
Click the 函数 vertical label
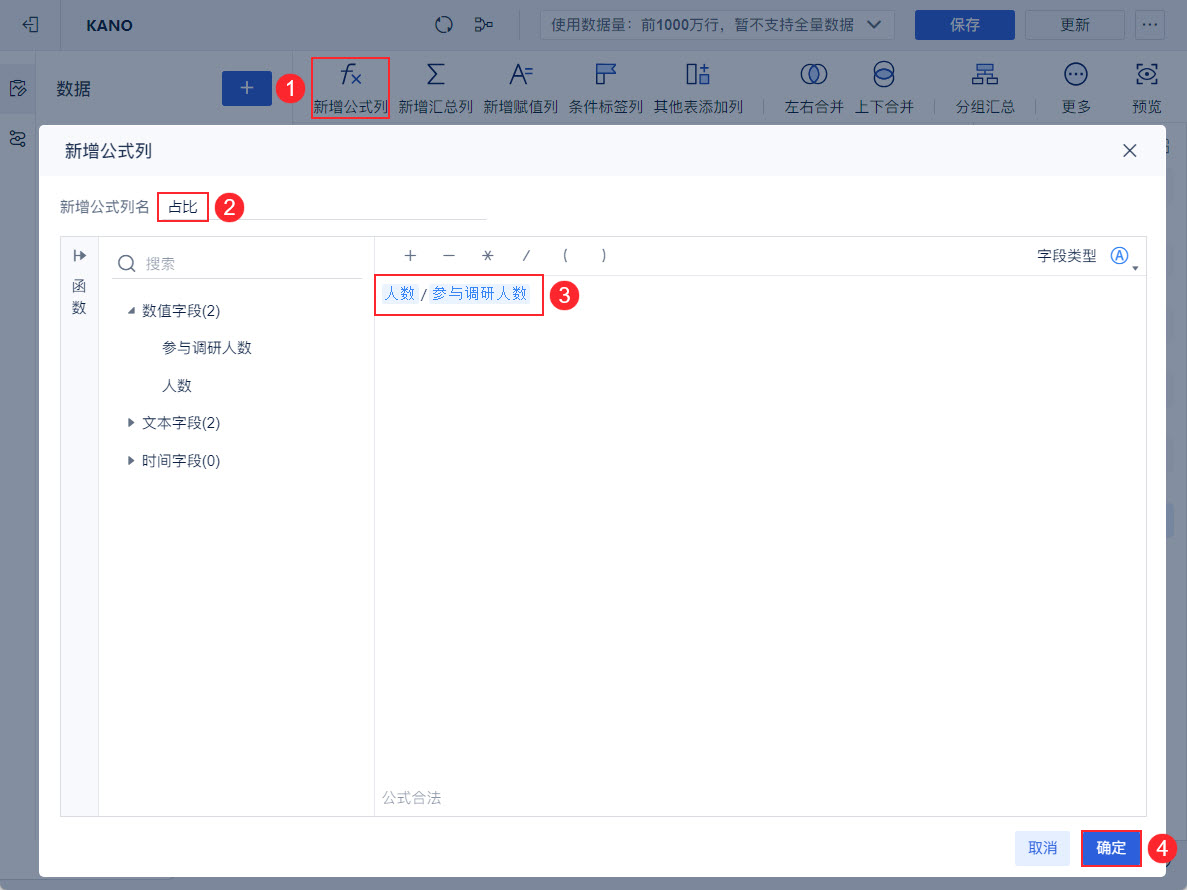(x=79, y=297)
